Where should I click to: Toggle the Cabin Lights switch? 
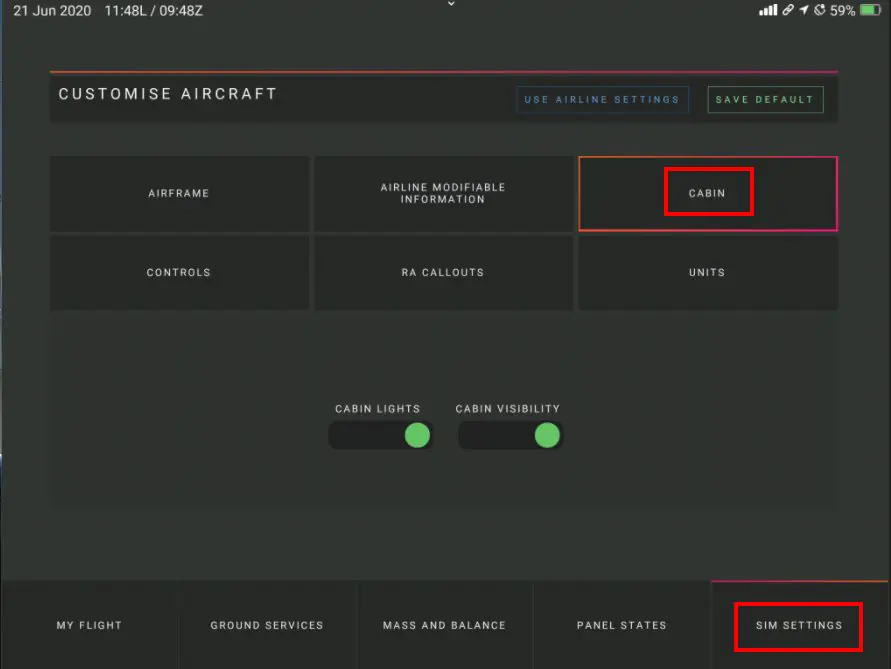(x=381, y=435)
